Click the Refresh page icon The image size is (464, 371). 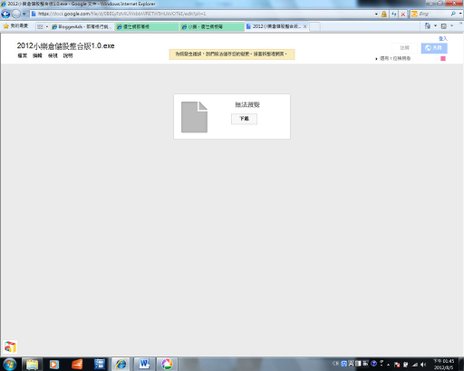point(394,14)
